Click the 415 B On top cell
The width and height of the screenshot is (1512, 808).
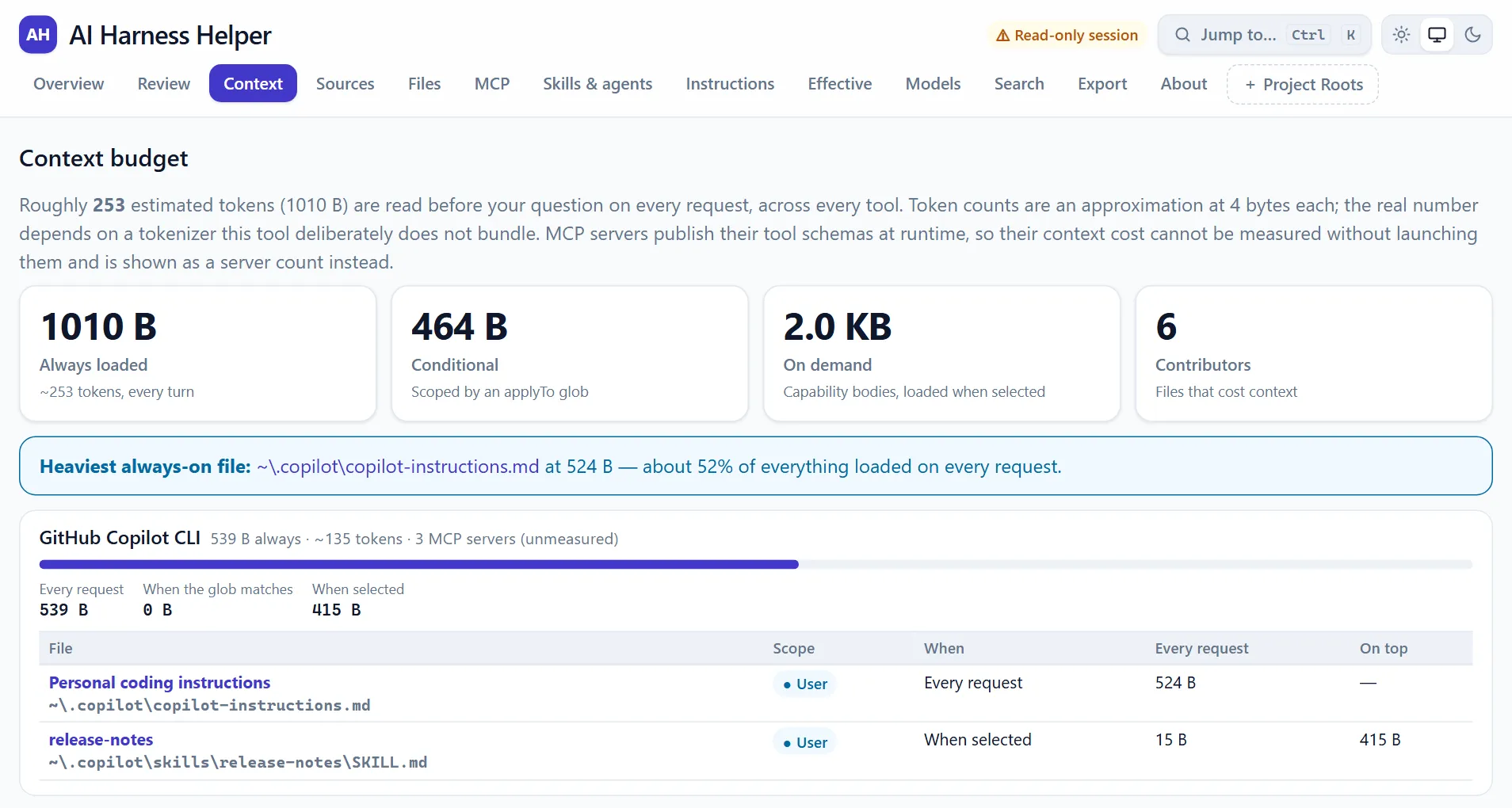[1380, 739]
